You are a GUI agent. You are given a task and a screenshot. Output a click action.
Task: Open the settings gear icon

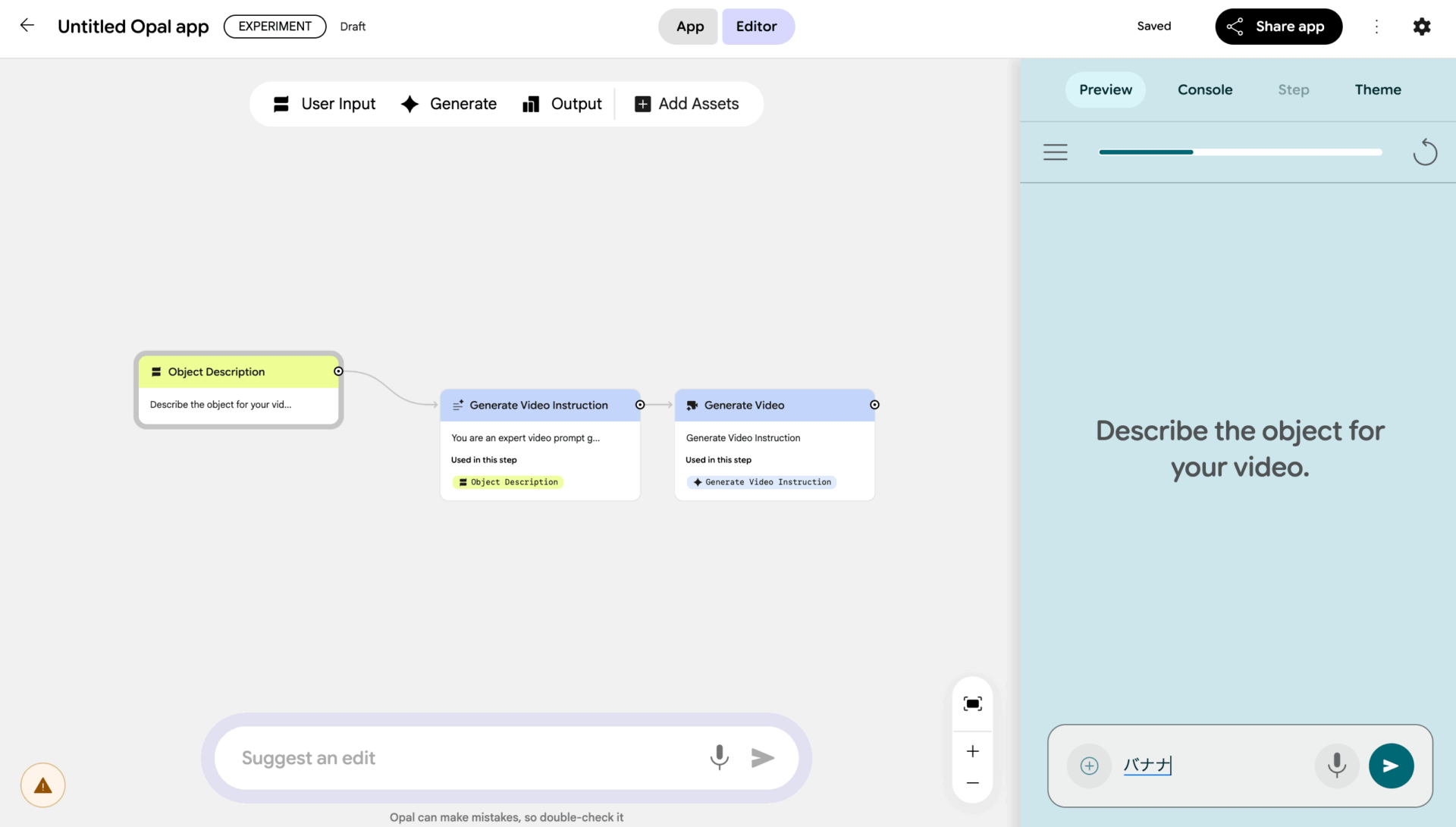[1422, 27]
